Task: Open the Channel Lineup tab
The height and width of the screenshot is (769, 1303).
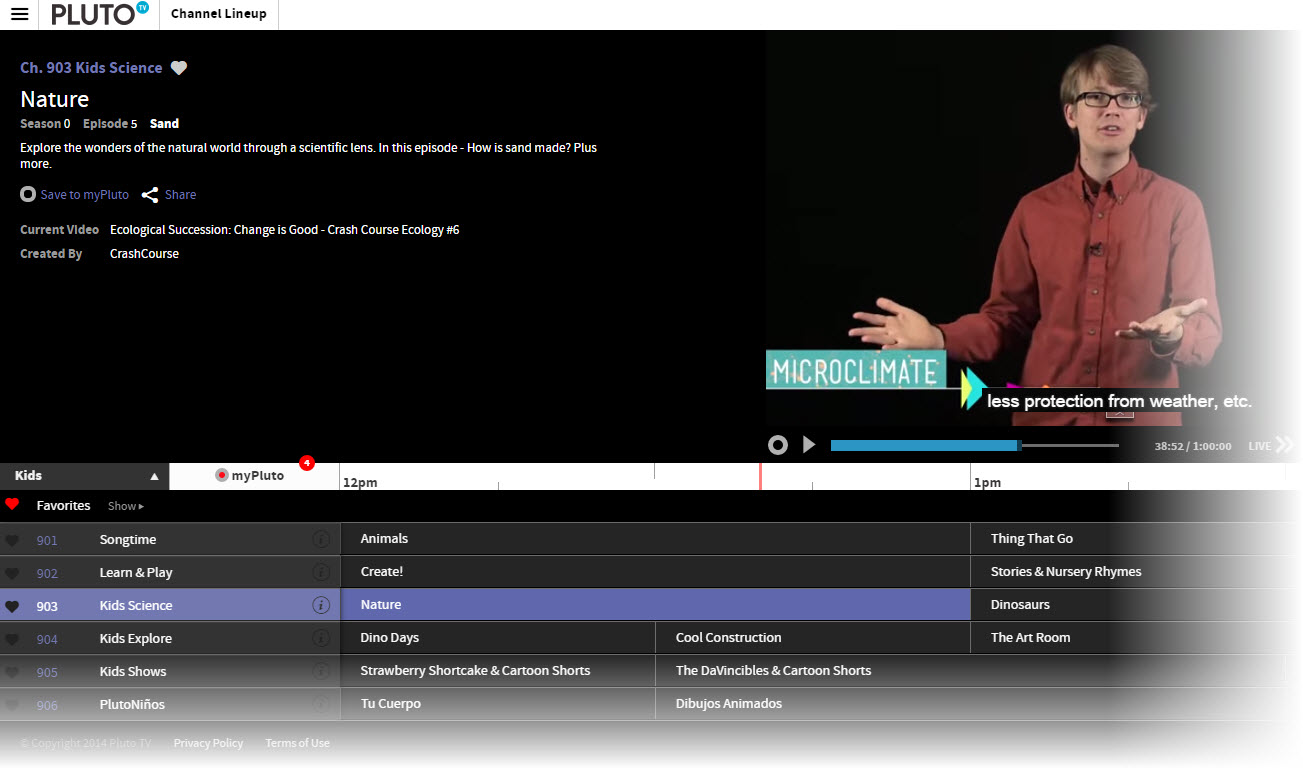Action: [x=219, y=14]
